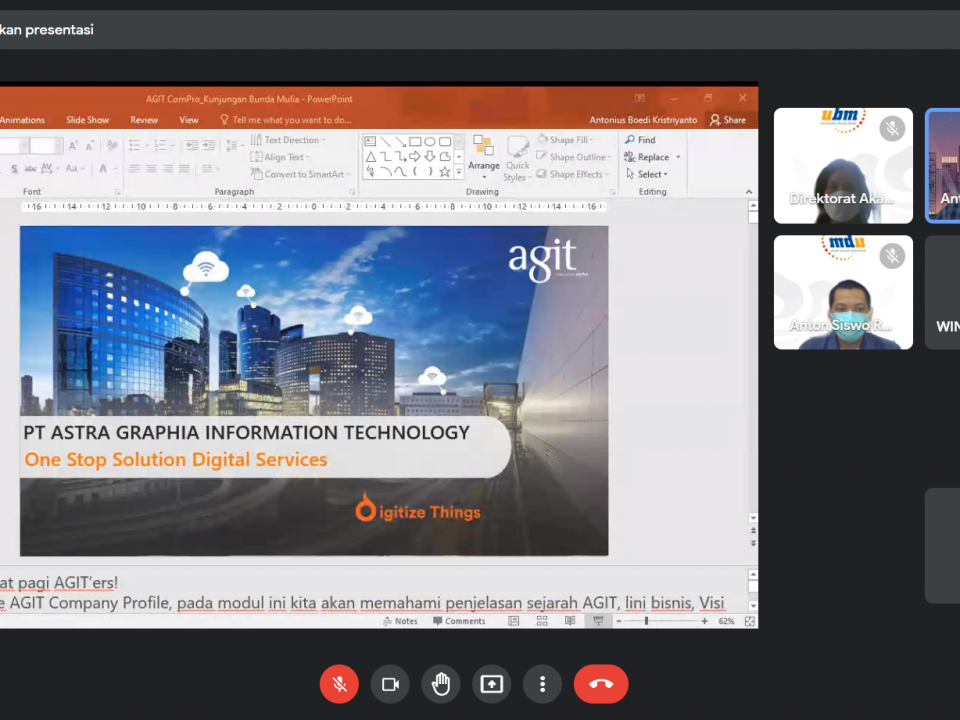This screenshot has height=720, width=960.
Task: Open Character Spacing dropdown
Action: 50,168
